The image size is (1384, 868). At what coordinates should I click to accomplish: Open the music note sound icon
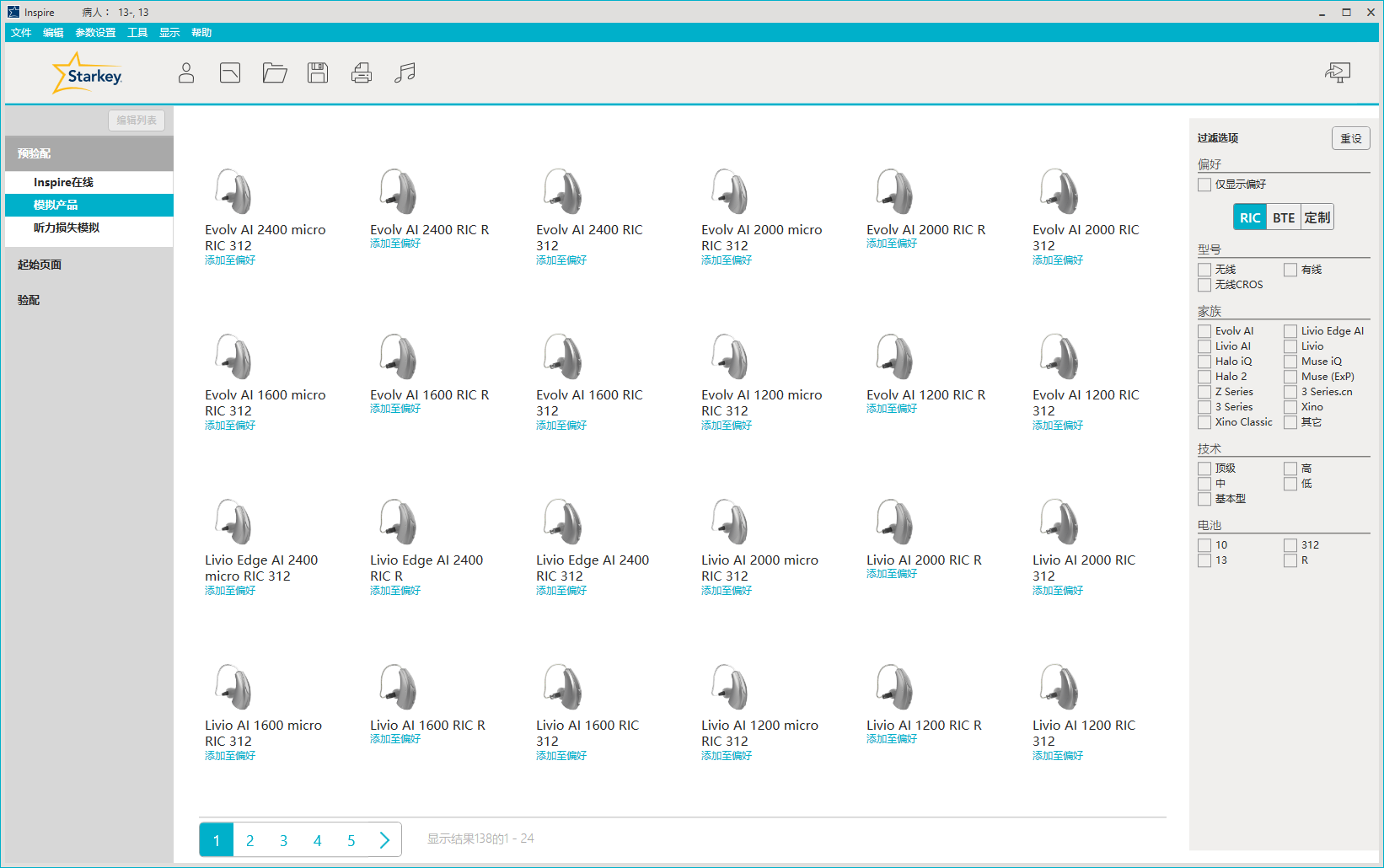[x=405, y=73]
